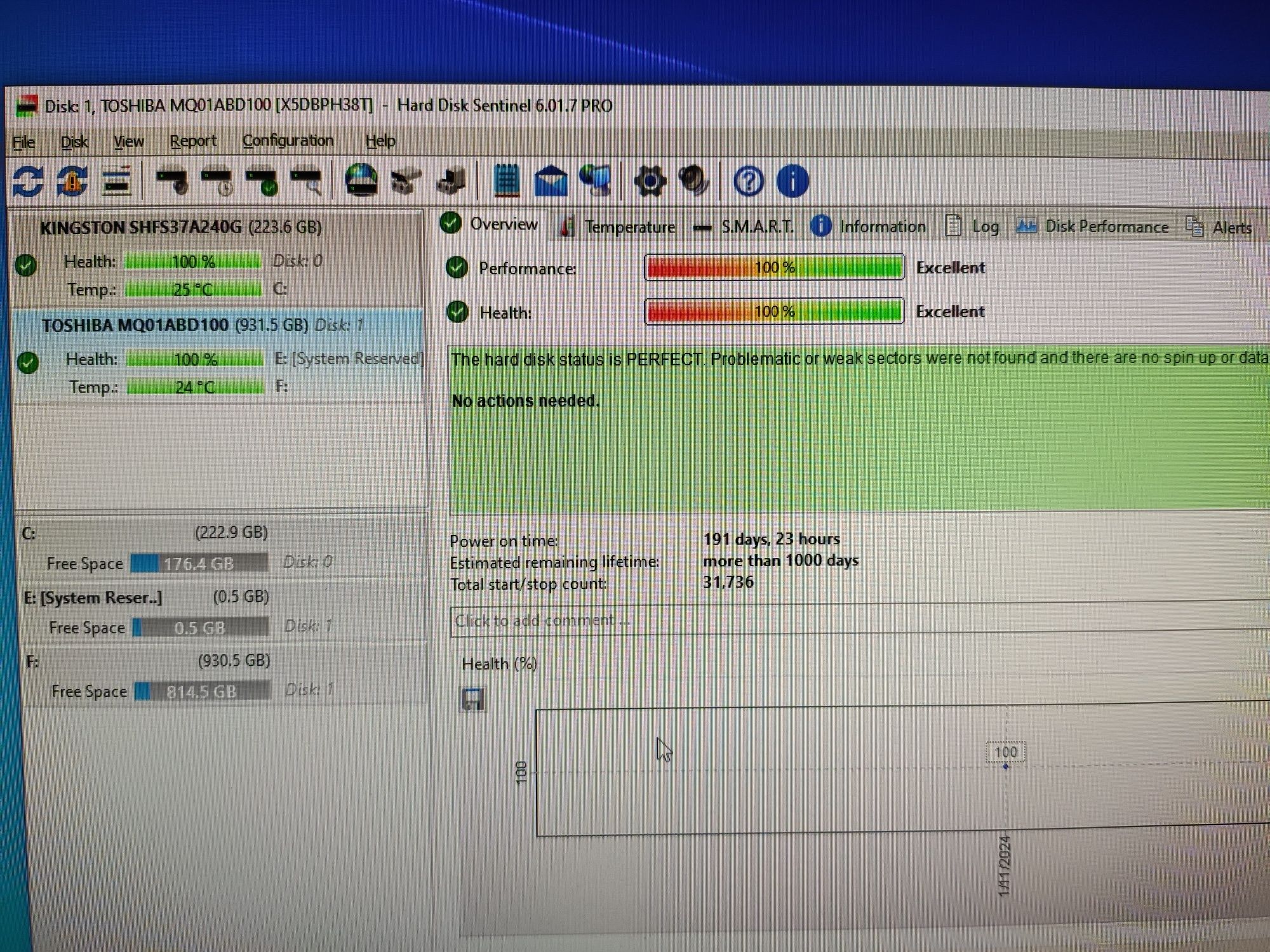Click the 100 data point on health graph
Image resolution: width=1270 pixels, height=952 pixels.
[x=1005, y=767]
